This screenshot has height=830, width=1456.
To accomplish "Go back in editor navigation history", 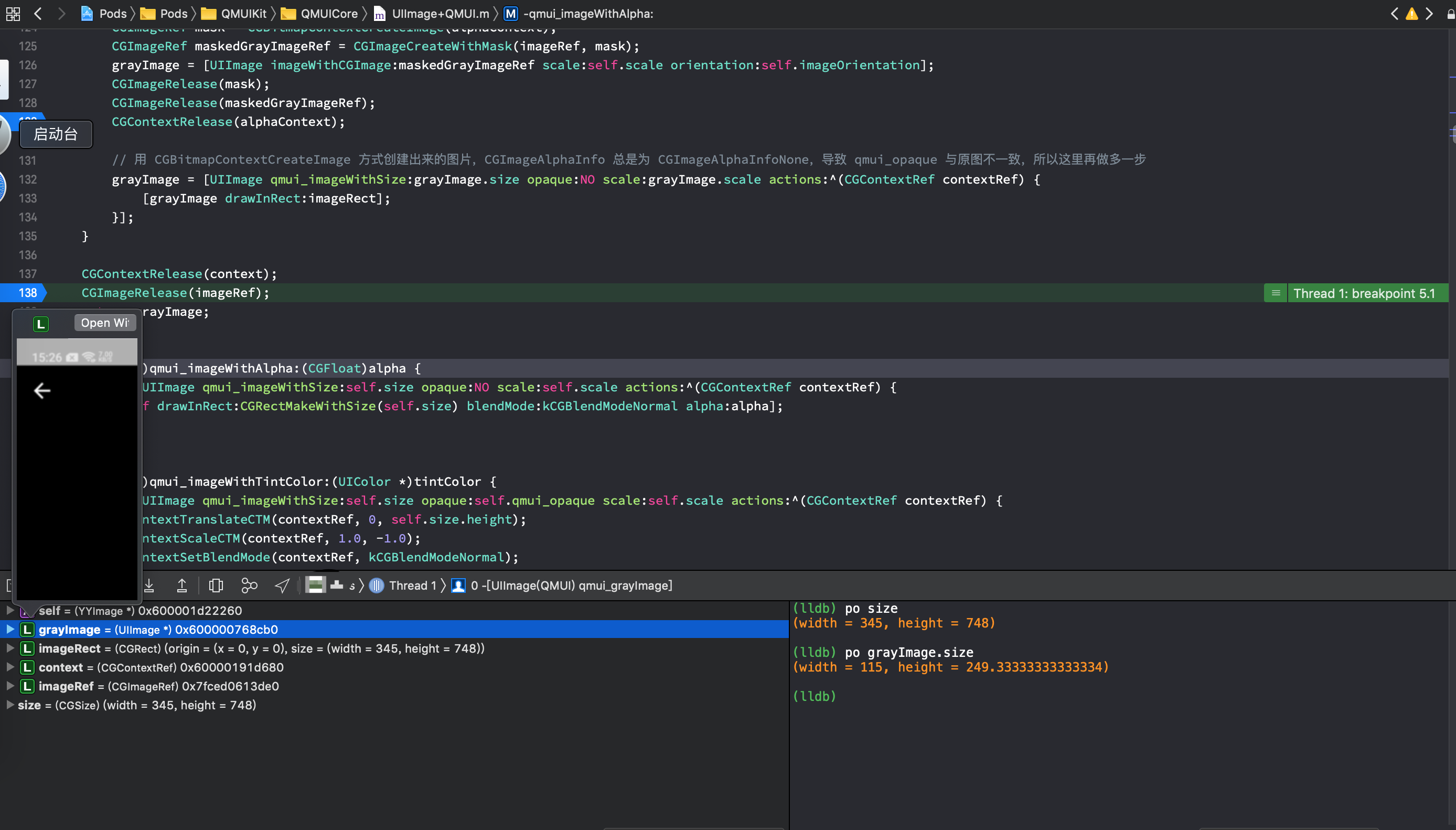I will [38, 14].
